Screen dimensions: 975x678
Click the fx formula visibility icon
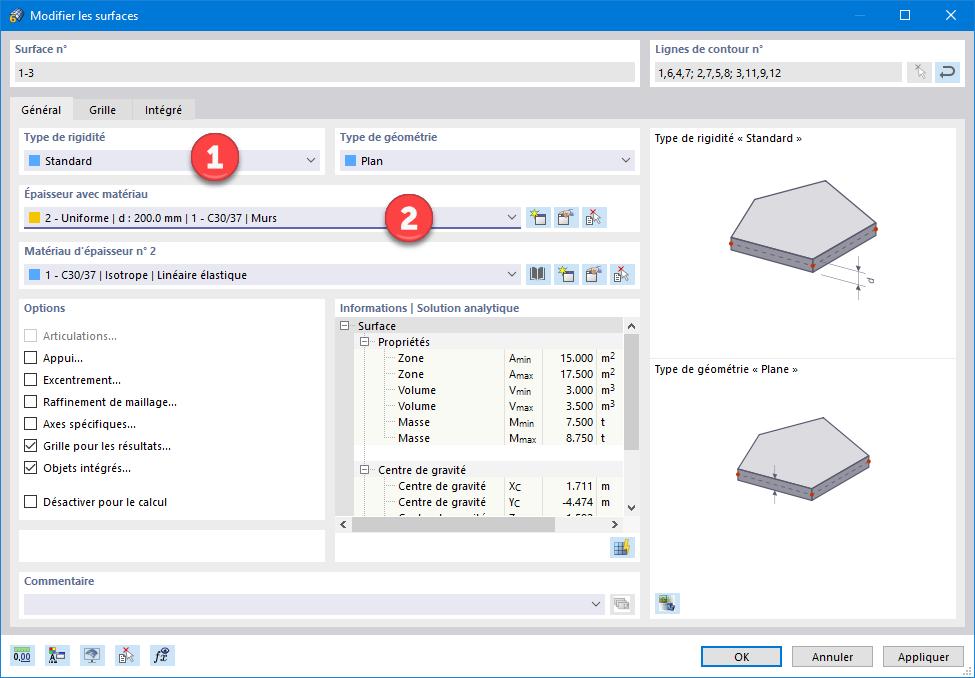pos(162,656)
